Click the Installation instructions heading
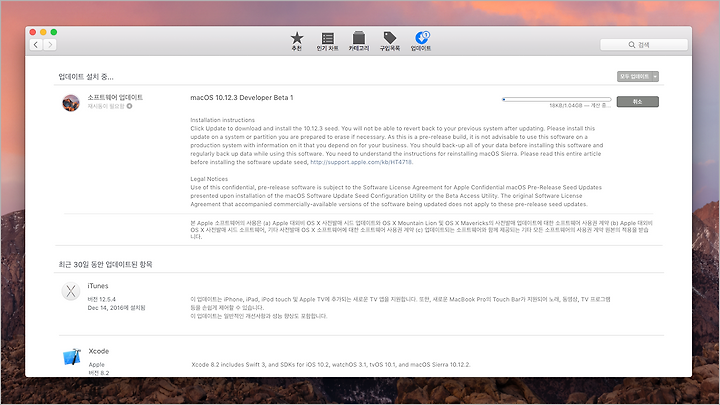This screenshot has width=720, height=405. pos(222,120)
